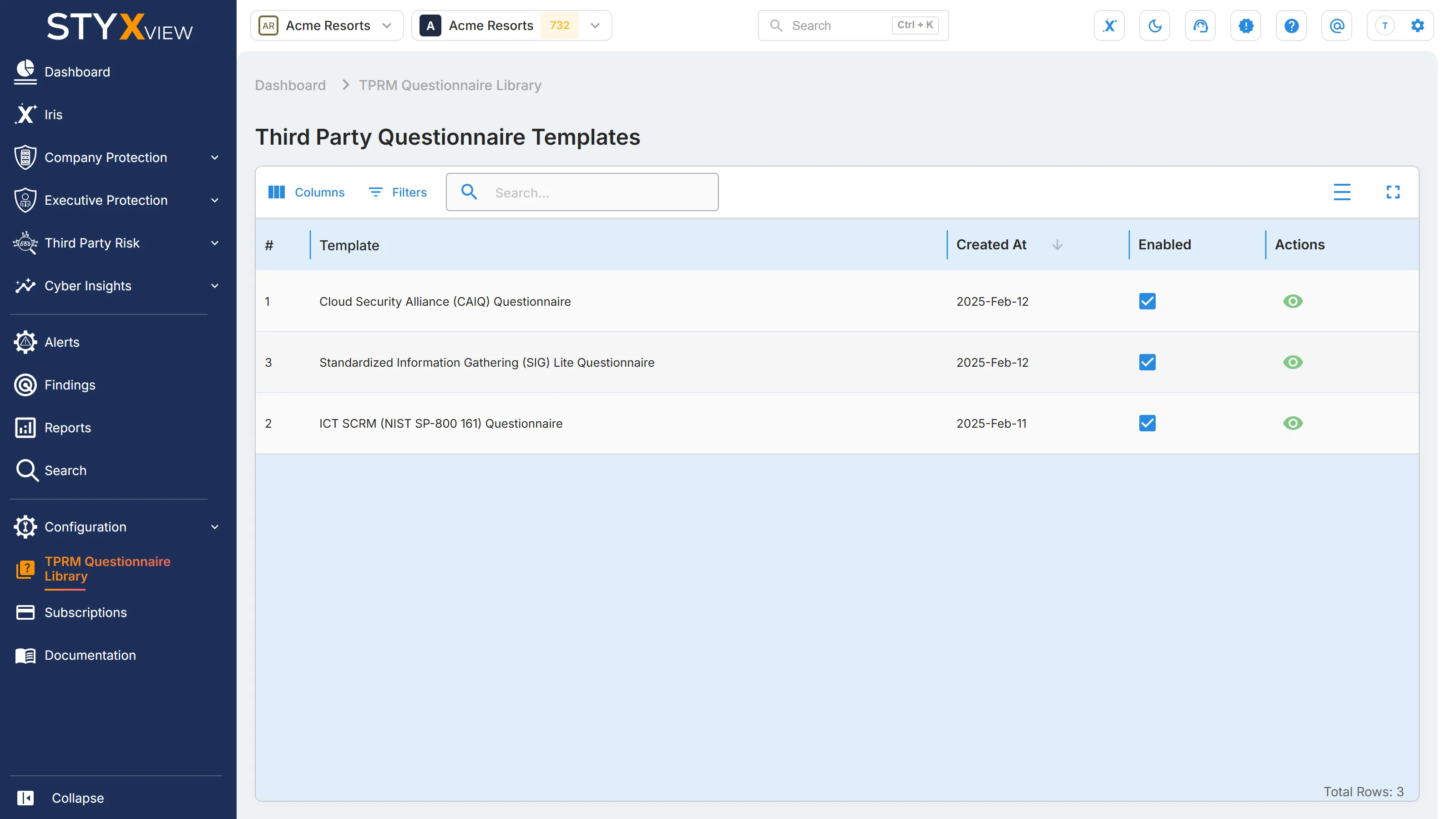Go to Findings page
This screenshot has width=1456, height=819.
pyautogui.click(x=70, y=385)
